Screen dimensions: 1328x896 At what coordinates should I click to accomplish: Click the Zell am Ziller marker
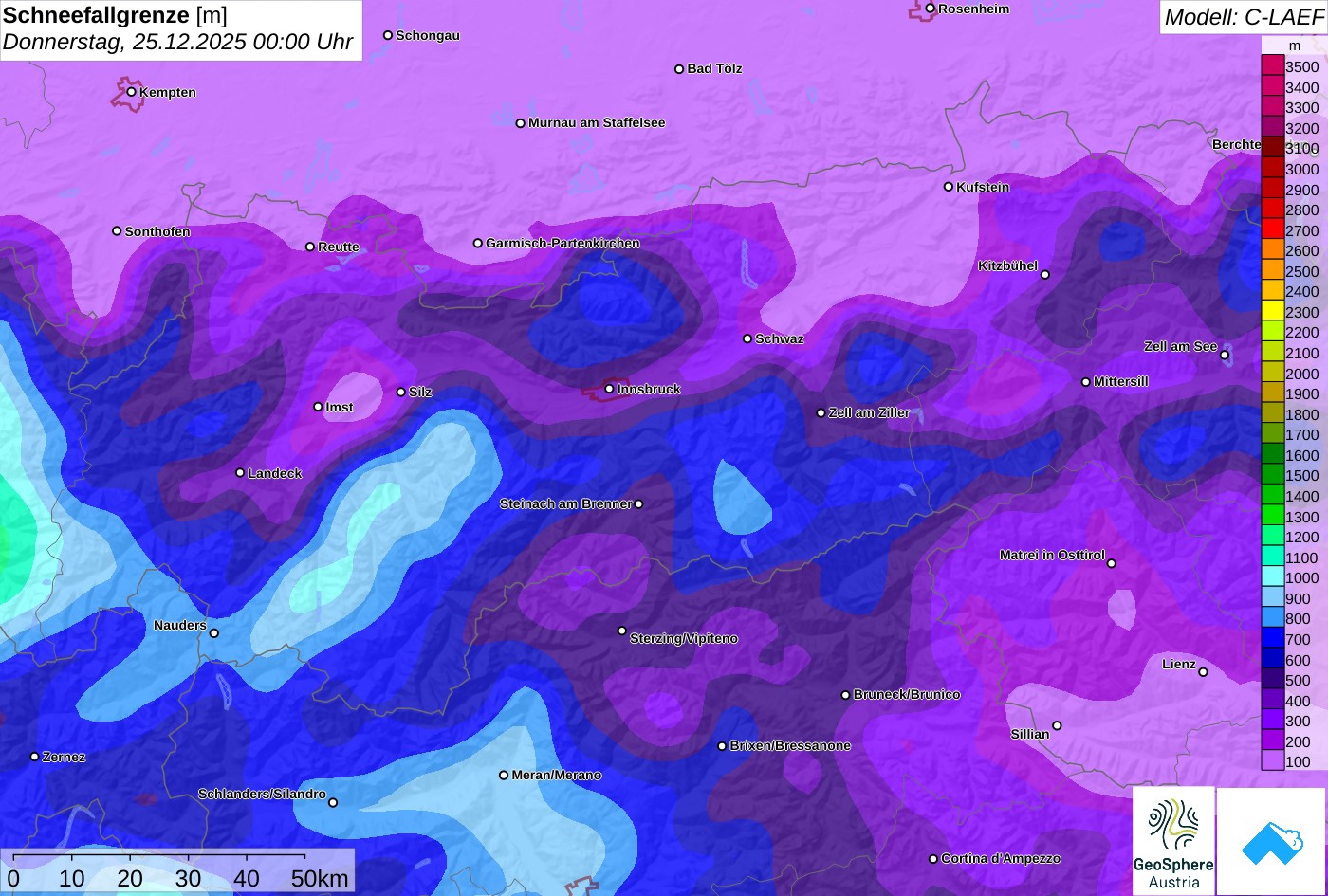821,413
